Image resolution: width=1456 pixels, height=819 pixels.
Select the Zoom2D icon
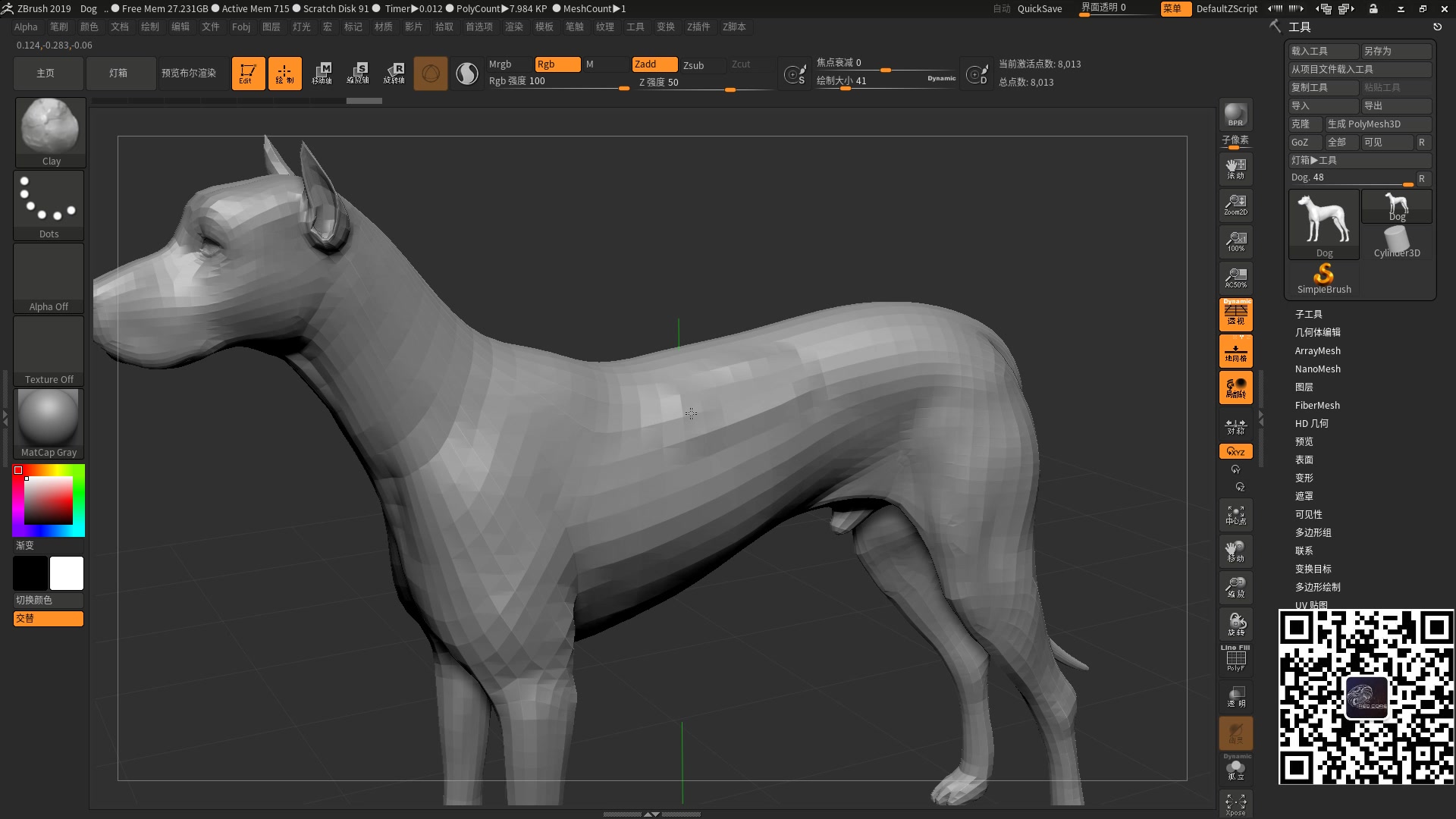tap(1235, 205)
